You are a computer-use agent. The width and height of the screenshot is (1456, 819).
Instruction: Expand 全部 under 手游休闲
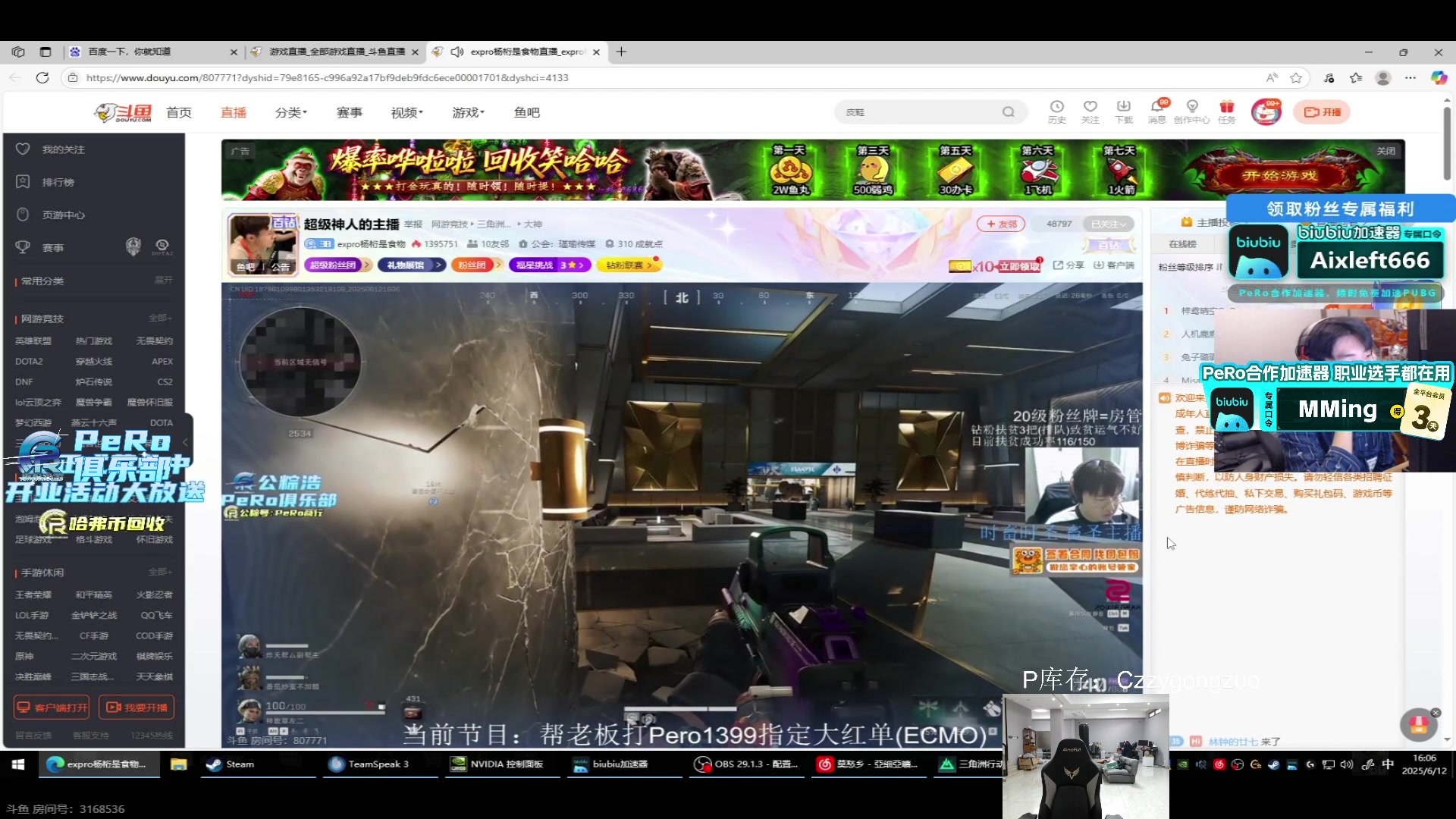click(x=160, y=572)
